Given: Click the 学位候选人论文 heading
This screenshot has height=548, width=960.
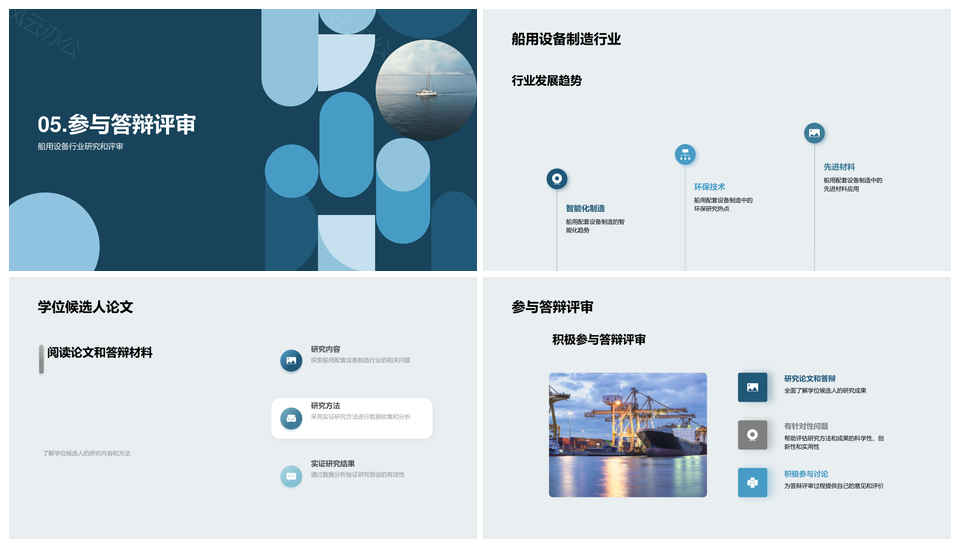Looking at the screenshot, I should (x=85, y=307).
